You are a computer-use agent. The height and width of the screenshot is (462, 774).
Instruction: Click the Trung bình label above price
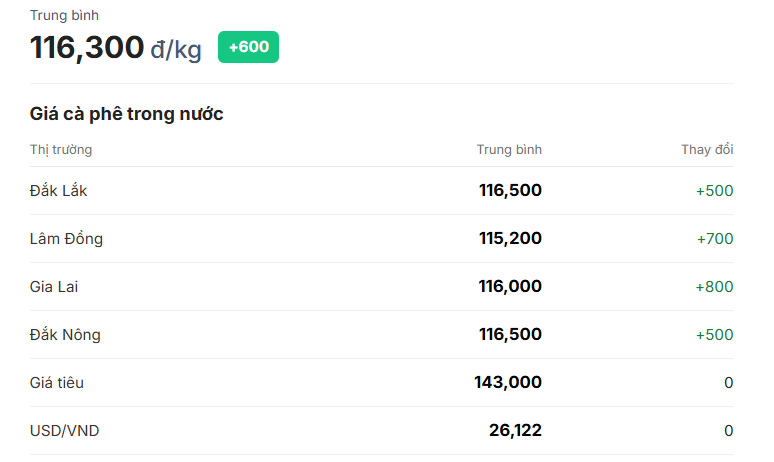pos(64,16)
